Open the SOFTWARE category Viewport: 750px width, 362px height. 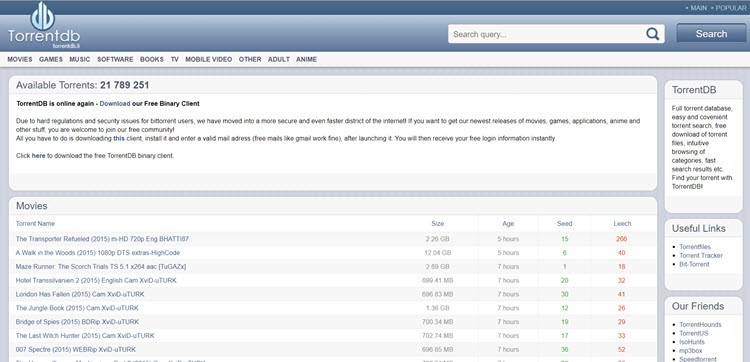[x=115, y=59]
